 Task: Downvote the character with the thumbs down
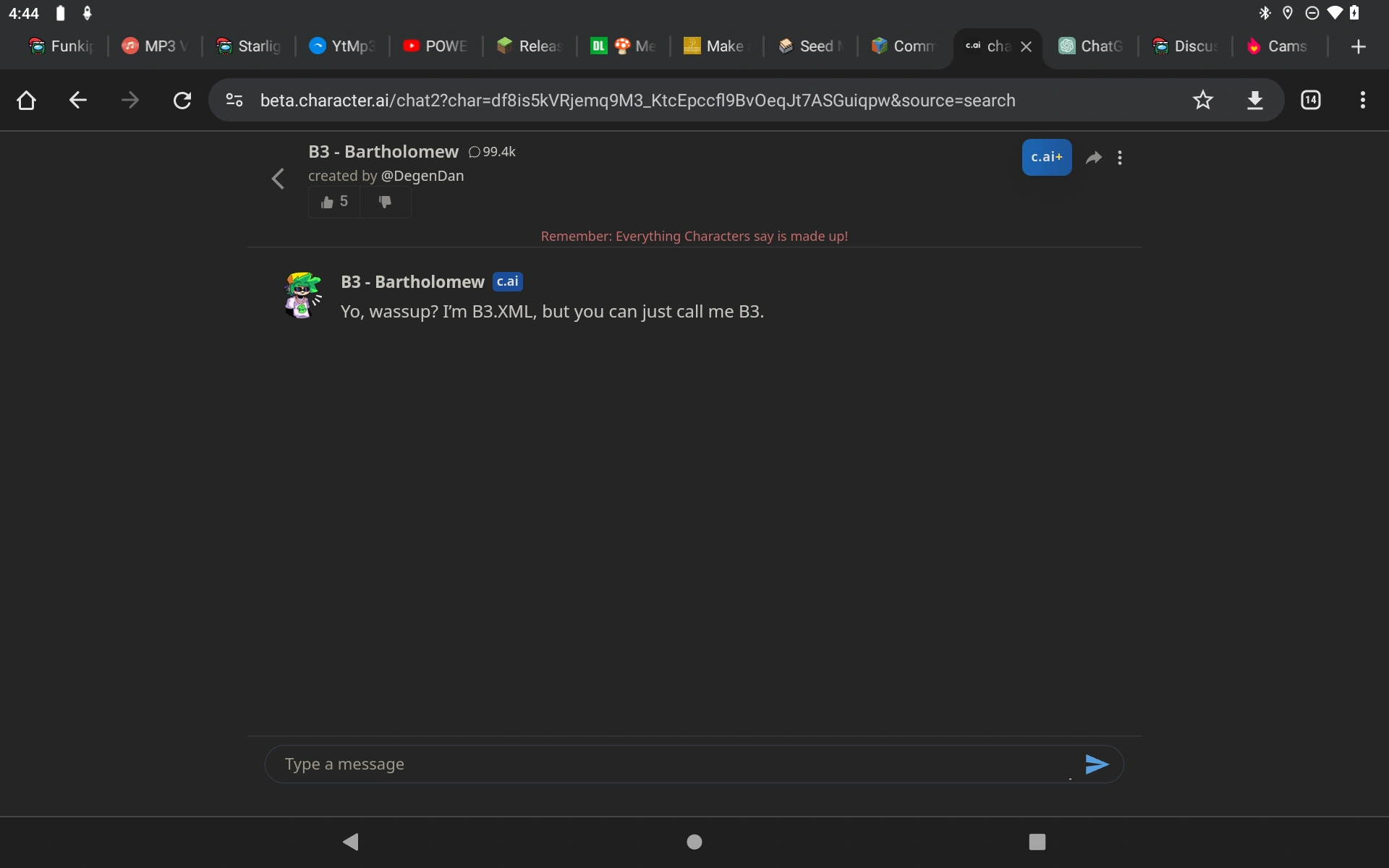[385, 202]
